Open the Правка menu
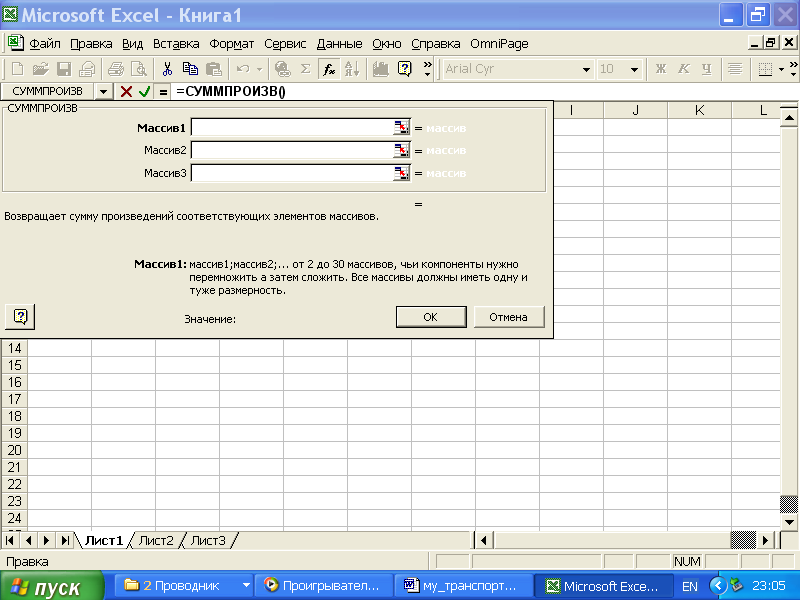The image size is (800, 600). [x=91, y=44]
